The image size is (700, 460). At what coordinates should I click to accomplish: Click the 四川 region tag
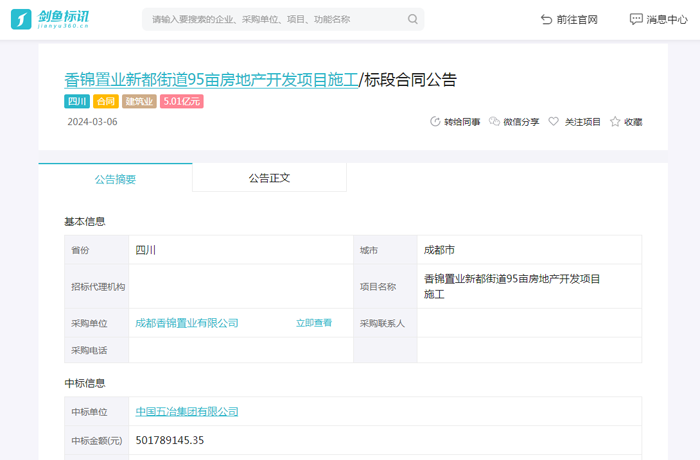click(x=77, y=101)
